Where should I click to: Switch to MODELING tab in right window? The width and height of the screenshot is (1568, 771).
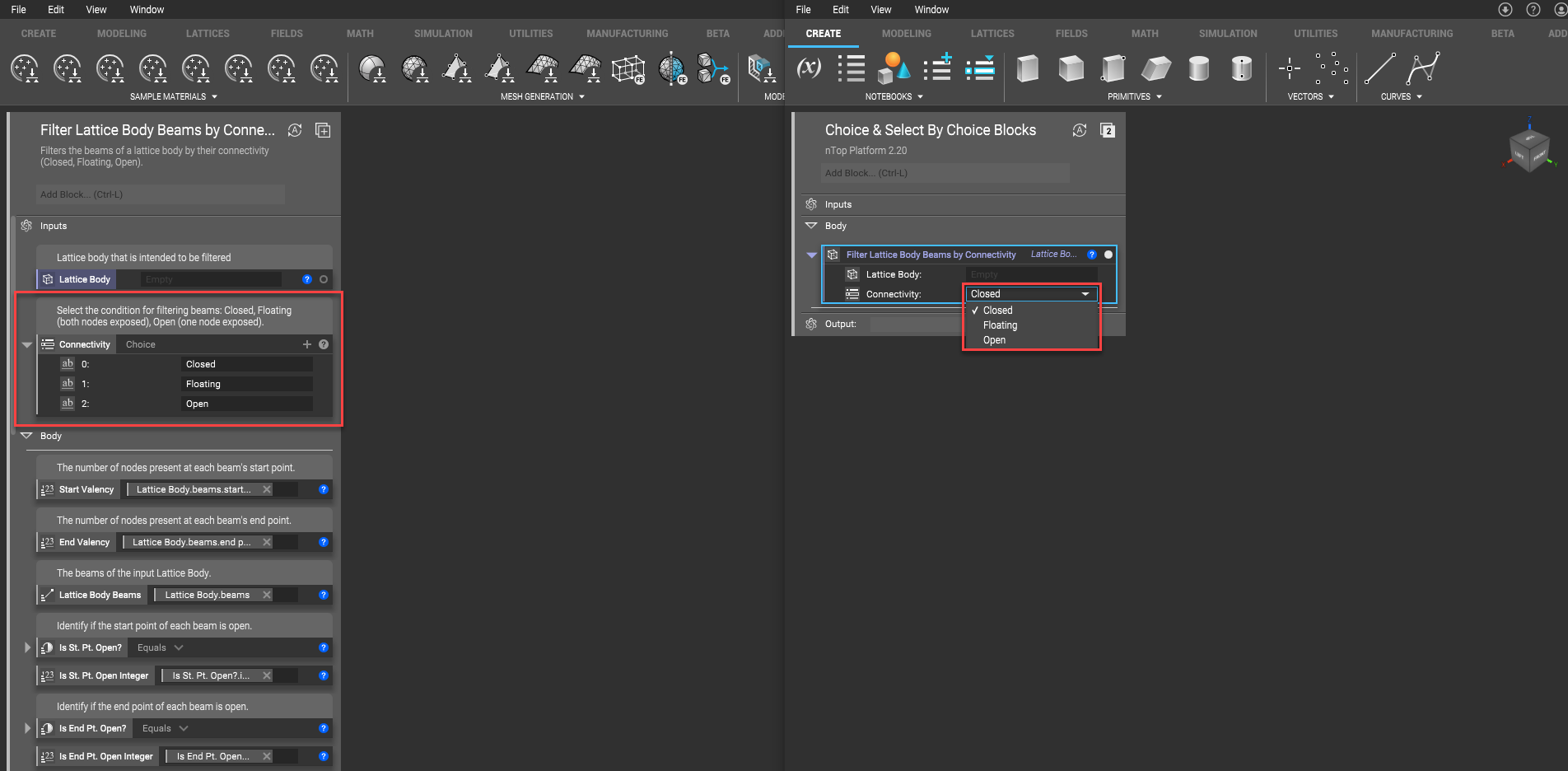(x=906, y=34)
